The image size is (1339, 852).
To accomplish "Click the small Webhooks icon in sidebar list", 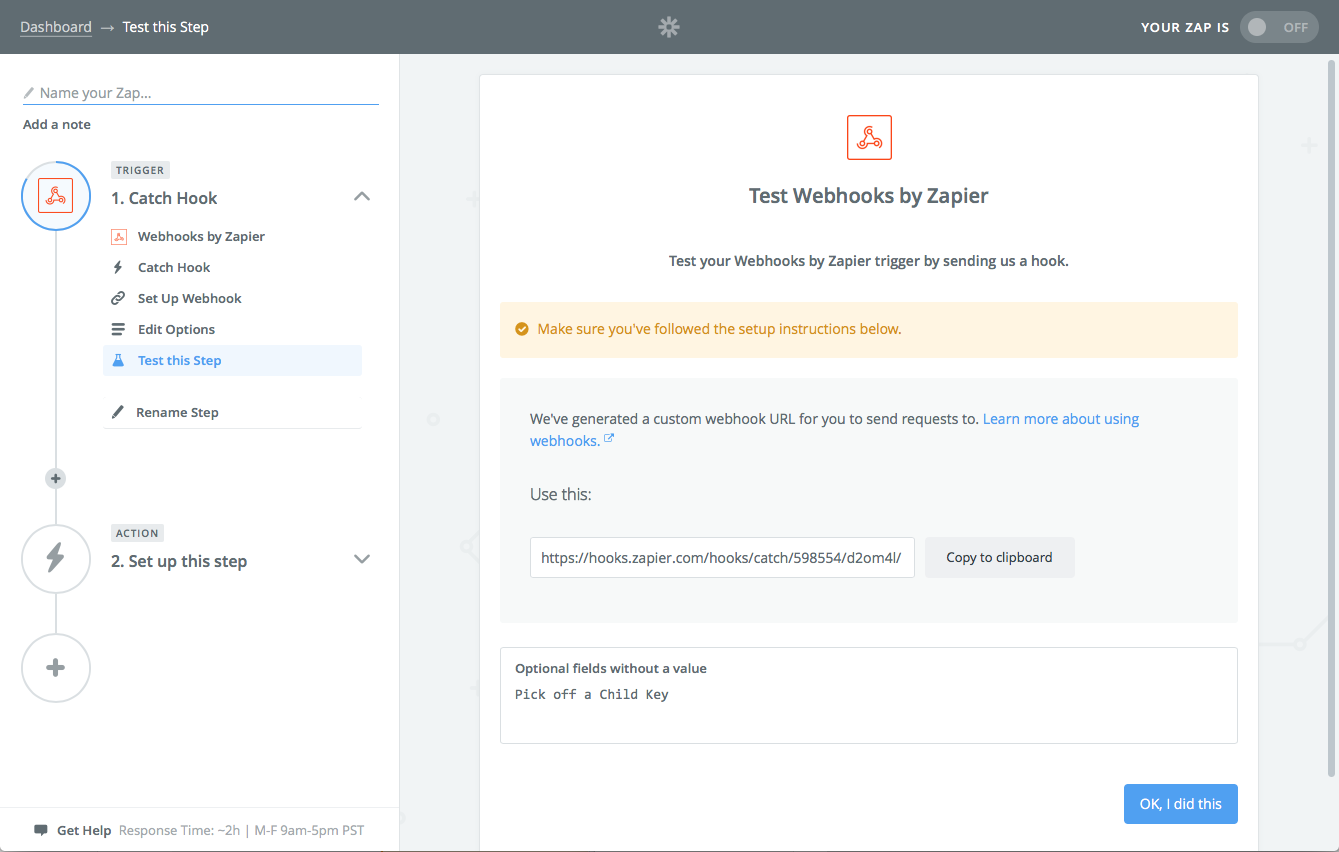I will coord(118,237).
